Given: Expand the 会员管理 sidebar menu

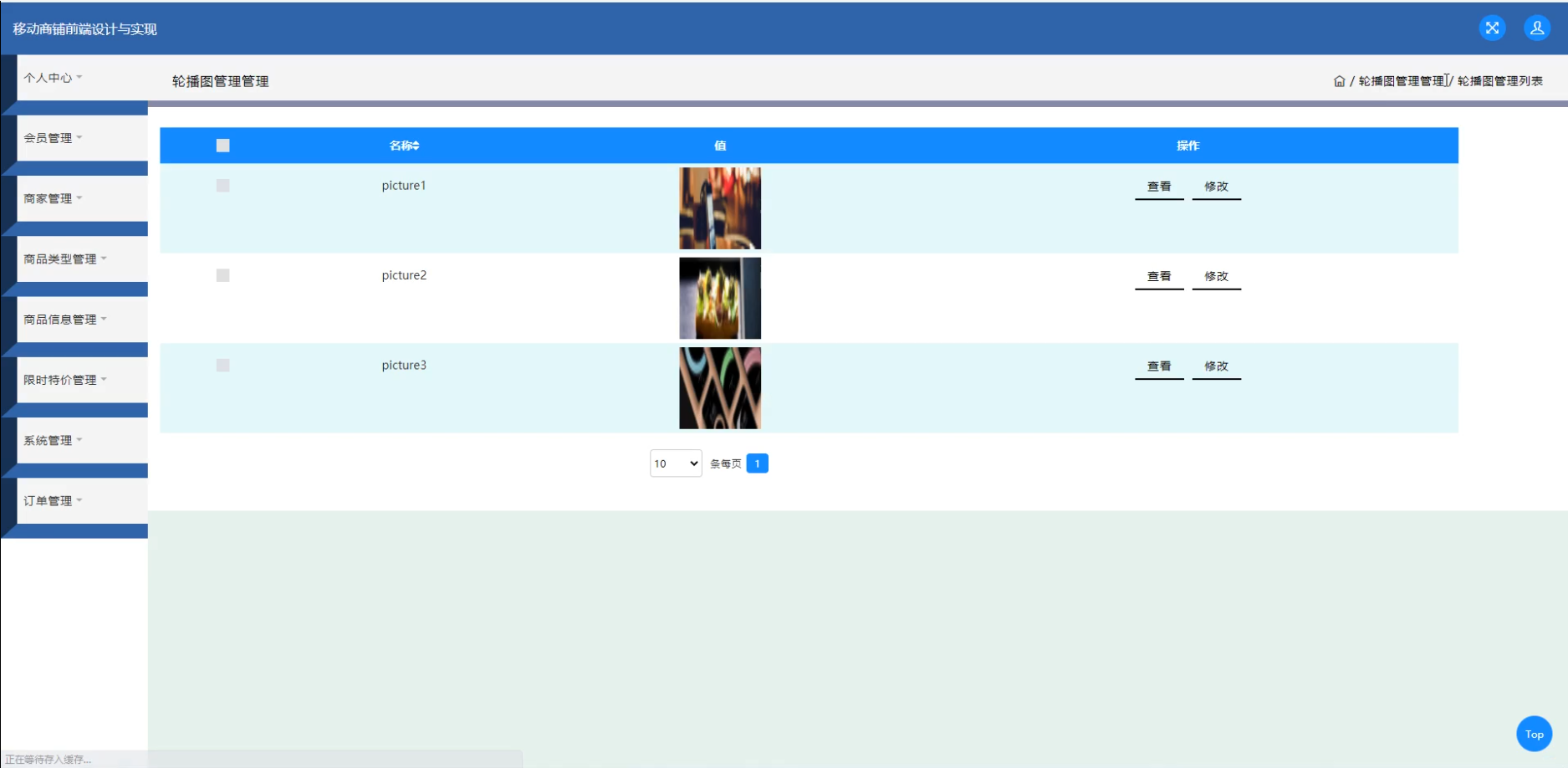Looking at the screenshot, I should 82,138.
